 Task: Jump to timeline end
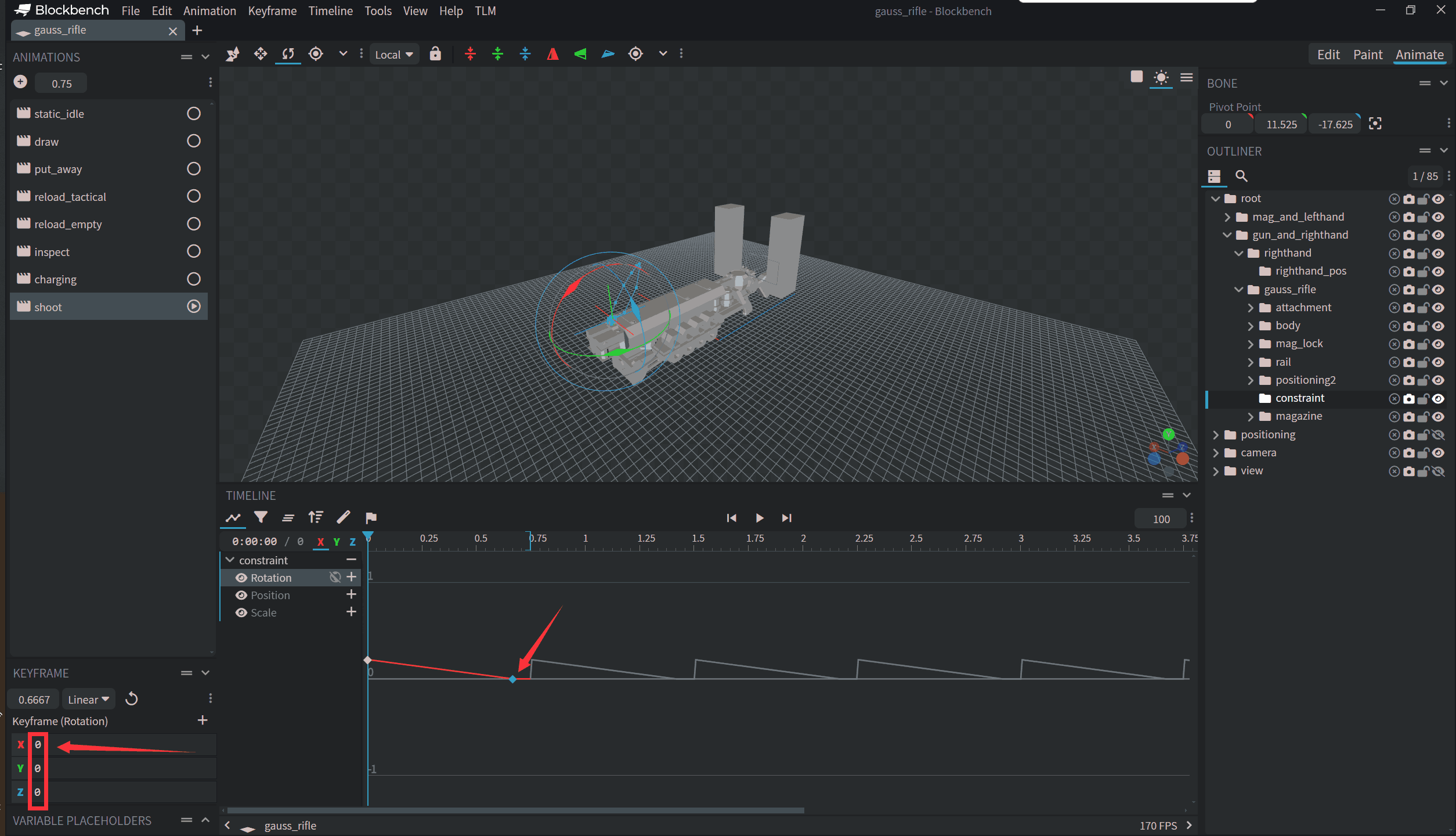(786, 518)
